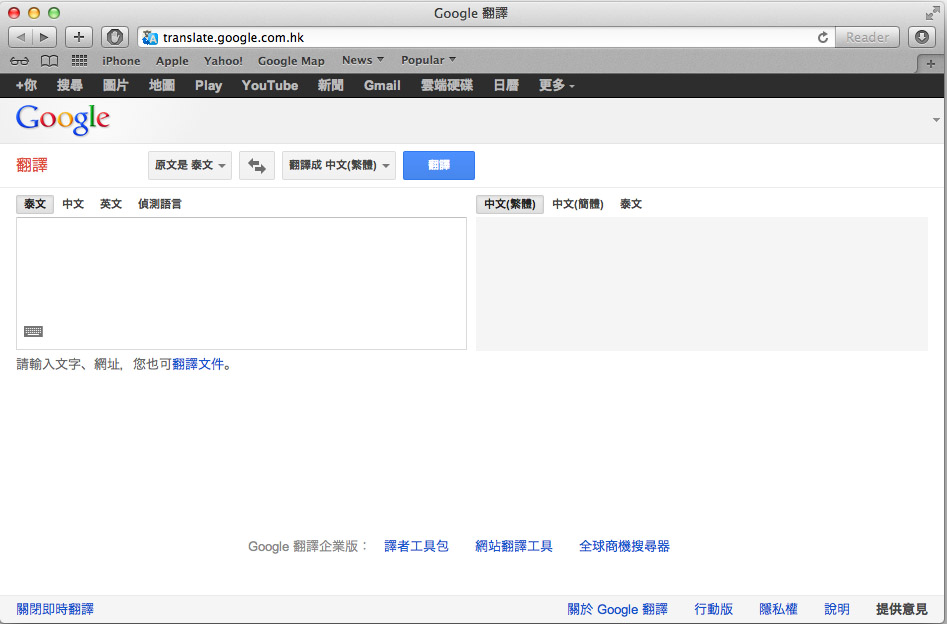947x624 pixels.
Task: Enter full screen with the corner arrows icon
Action: 933,13
